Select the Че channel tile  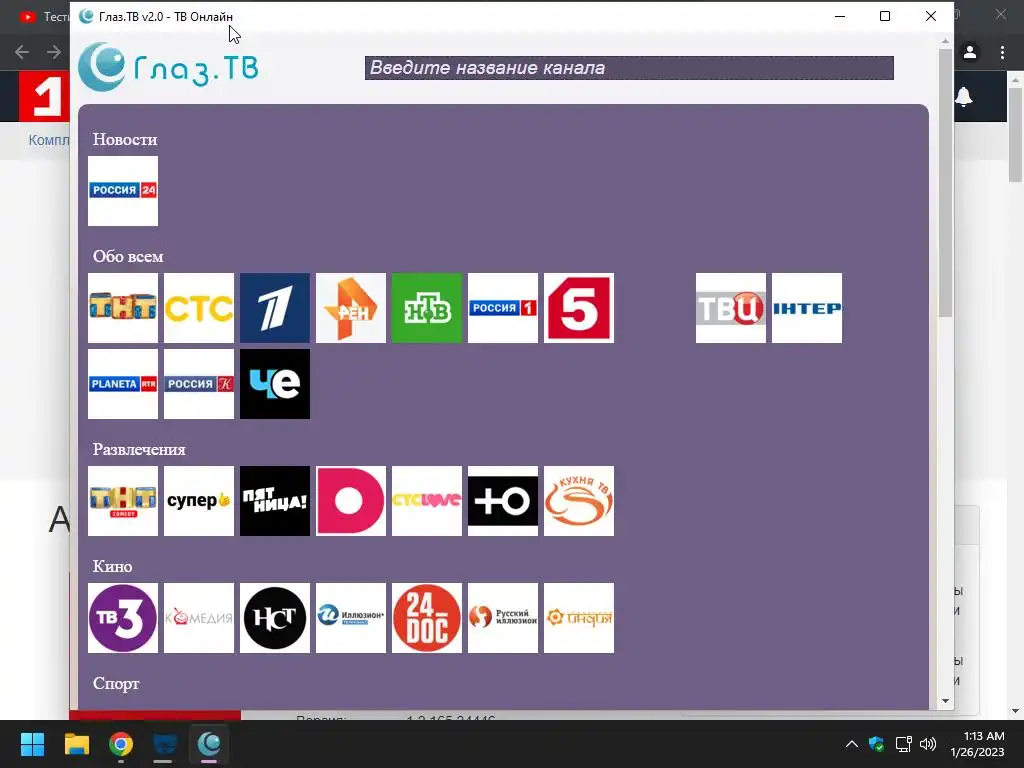[x=275, y=384]
